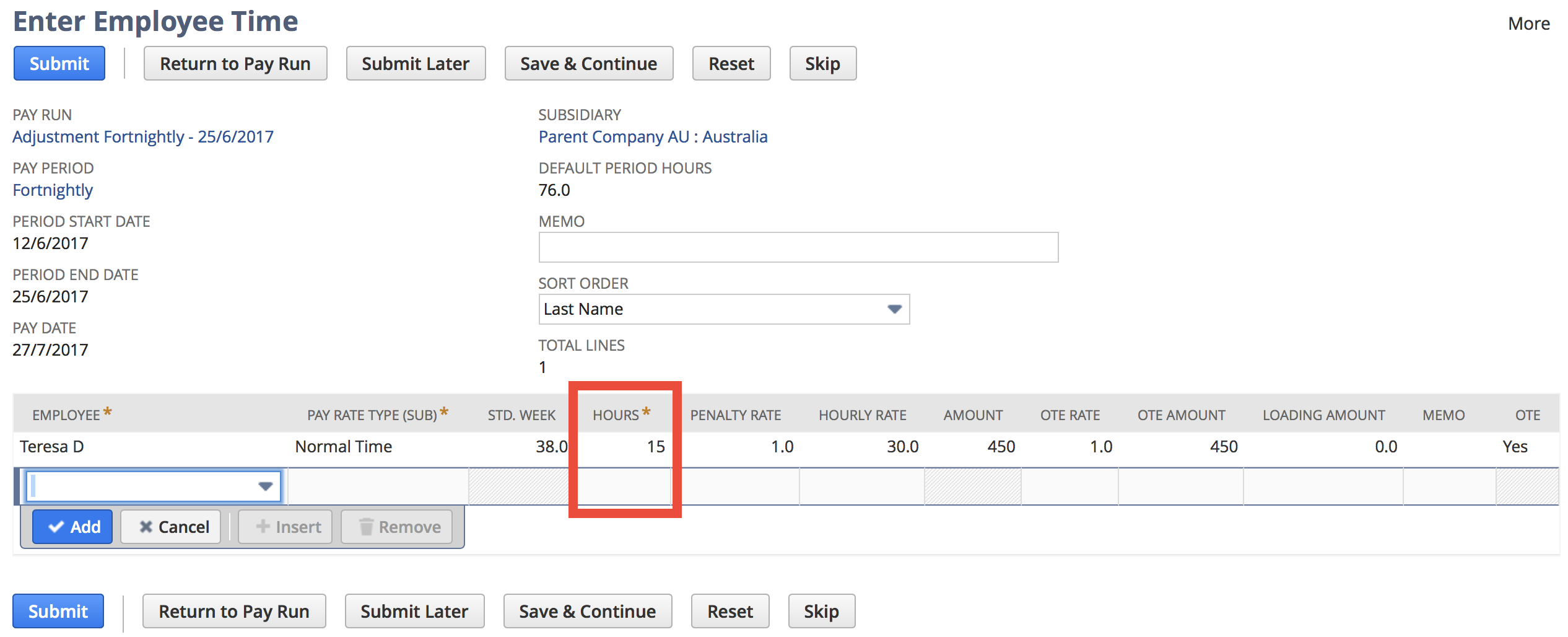Click the Skip button

tap(822, 63)
